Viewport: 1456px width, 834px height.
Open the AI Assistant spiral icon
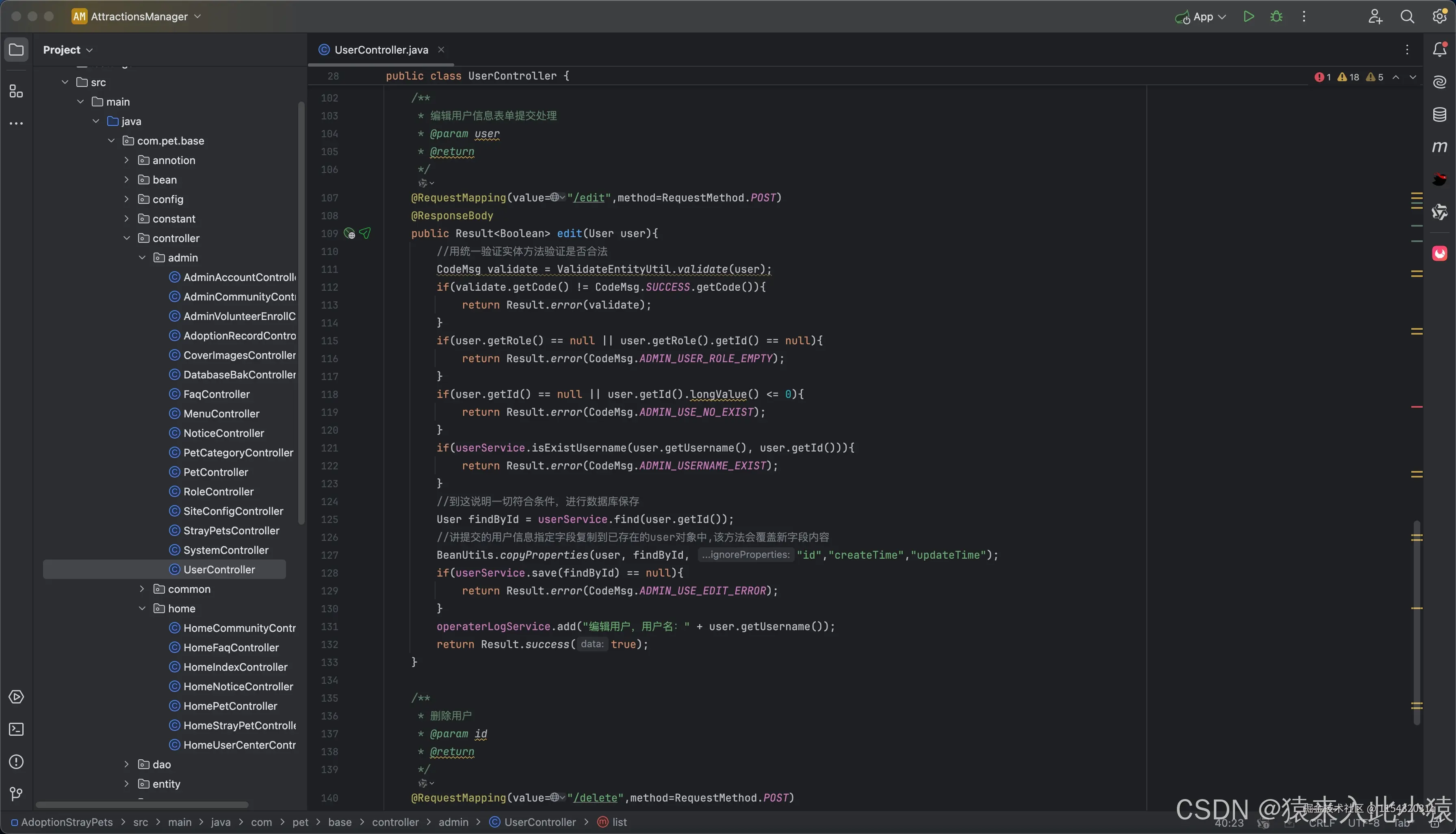[x=1439, y=82]
